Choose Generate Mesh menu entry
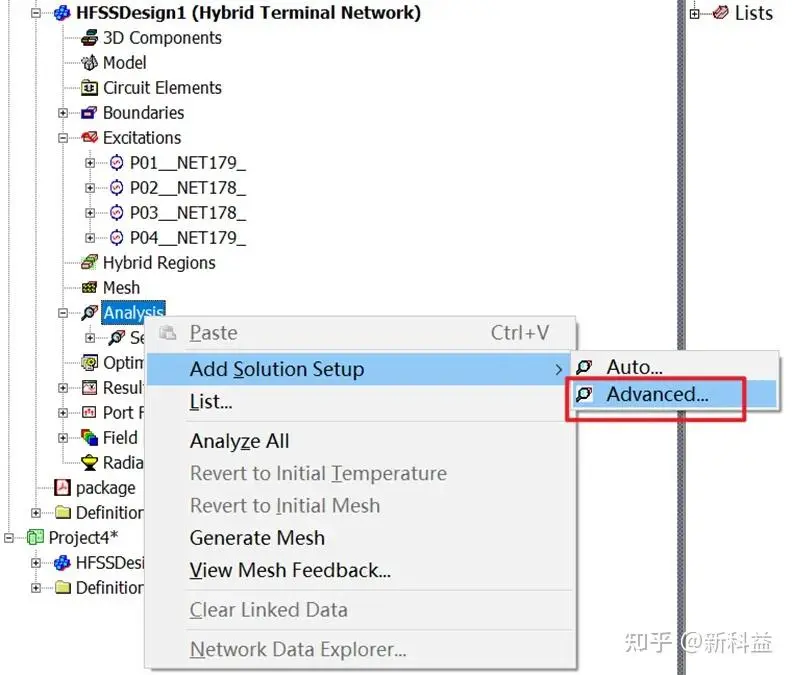The width and height of the screenshot is (792, 675). click(x=257, y=538)
